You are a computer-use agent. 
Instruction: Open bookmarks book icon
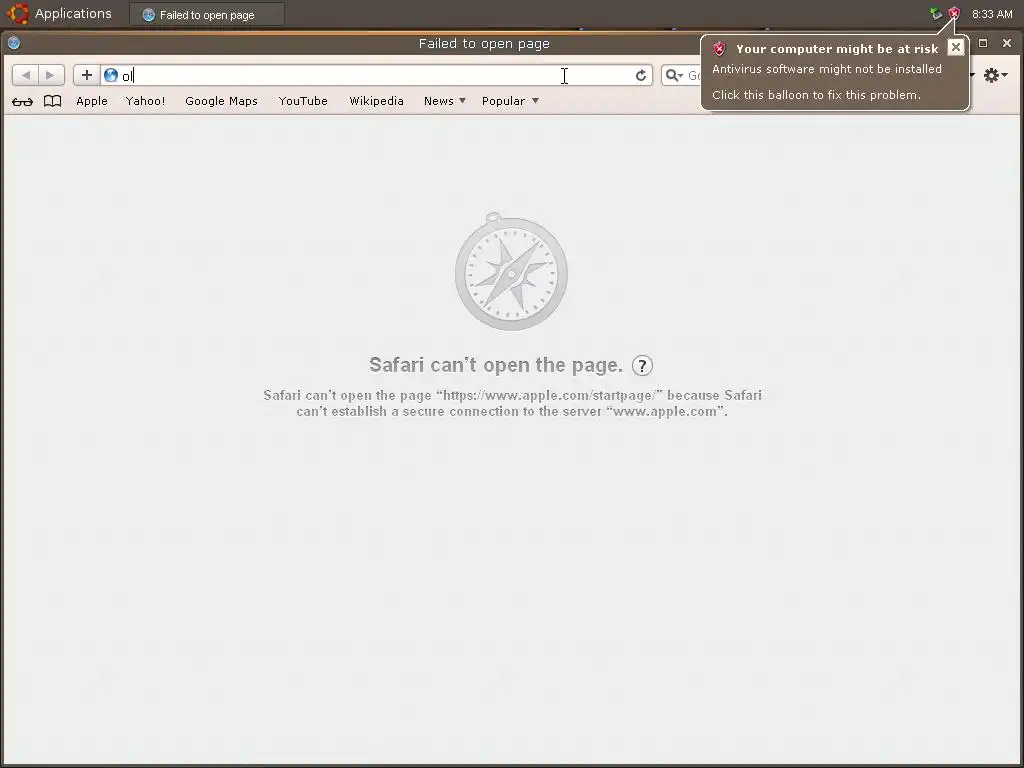pos(52,101)
